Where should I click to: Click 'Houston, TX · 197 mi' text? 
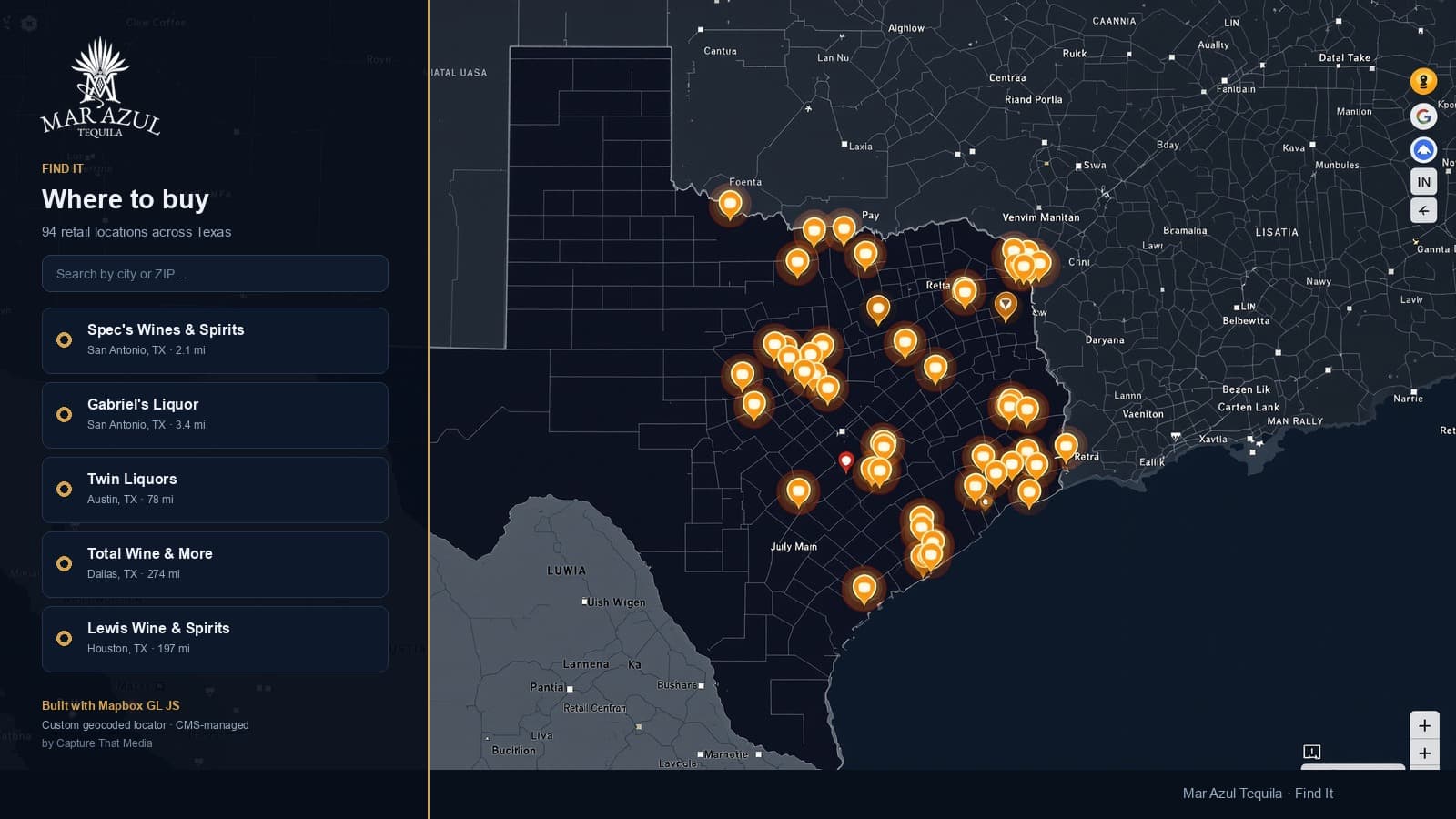coord(138,649)
